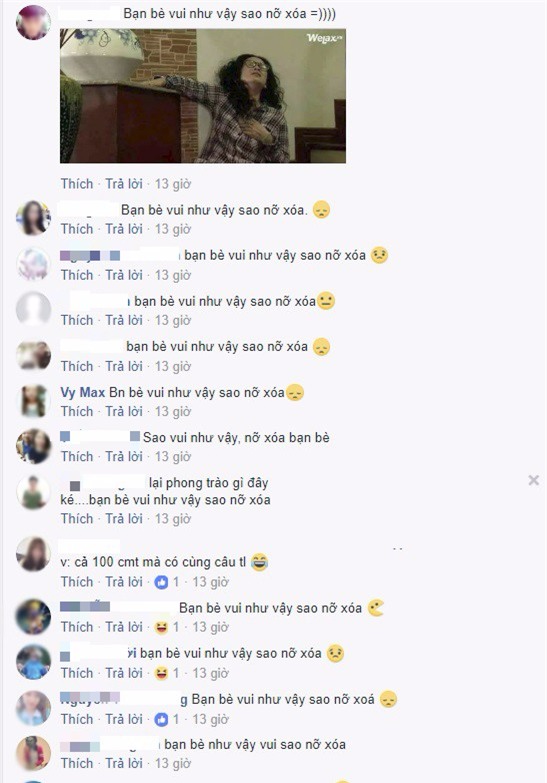Open Vy Max's profile avatar

pos(33,401)
